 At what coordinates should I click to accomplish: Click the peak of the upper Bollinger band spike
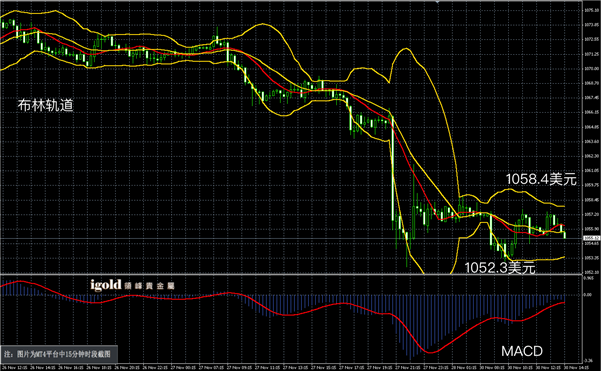405,49
